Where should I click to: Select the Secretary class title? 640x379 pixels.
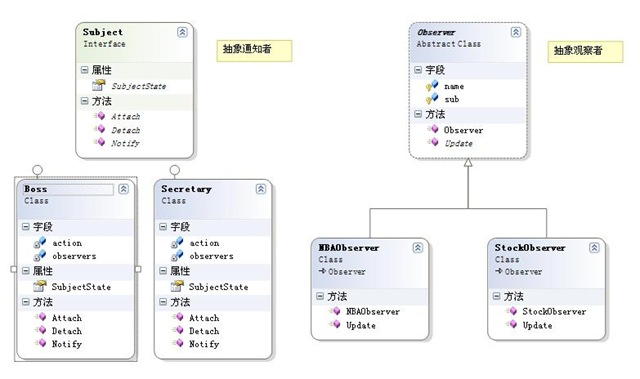coord(186,189)
